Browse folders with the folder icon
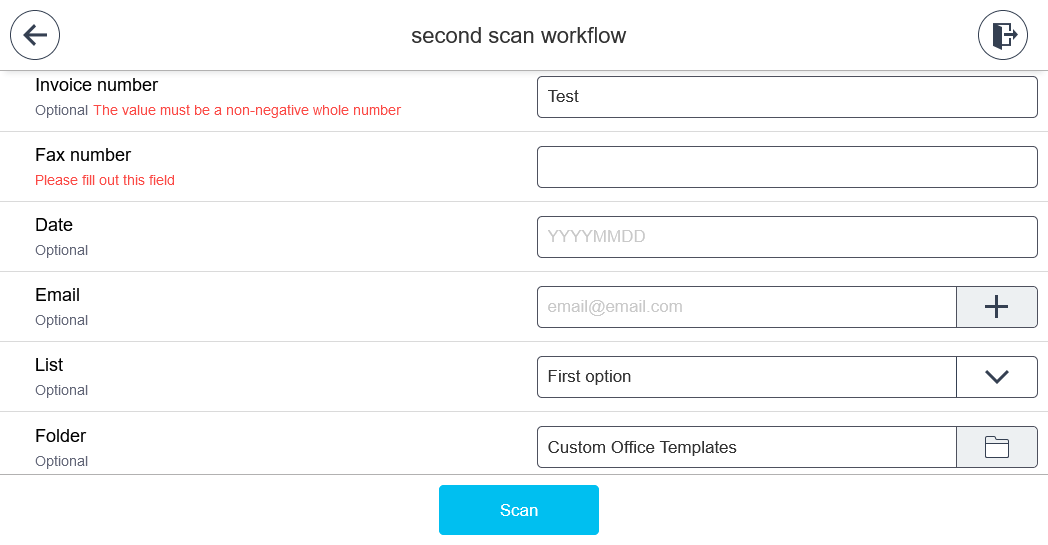 (x=996, y=447)
